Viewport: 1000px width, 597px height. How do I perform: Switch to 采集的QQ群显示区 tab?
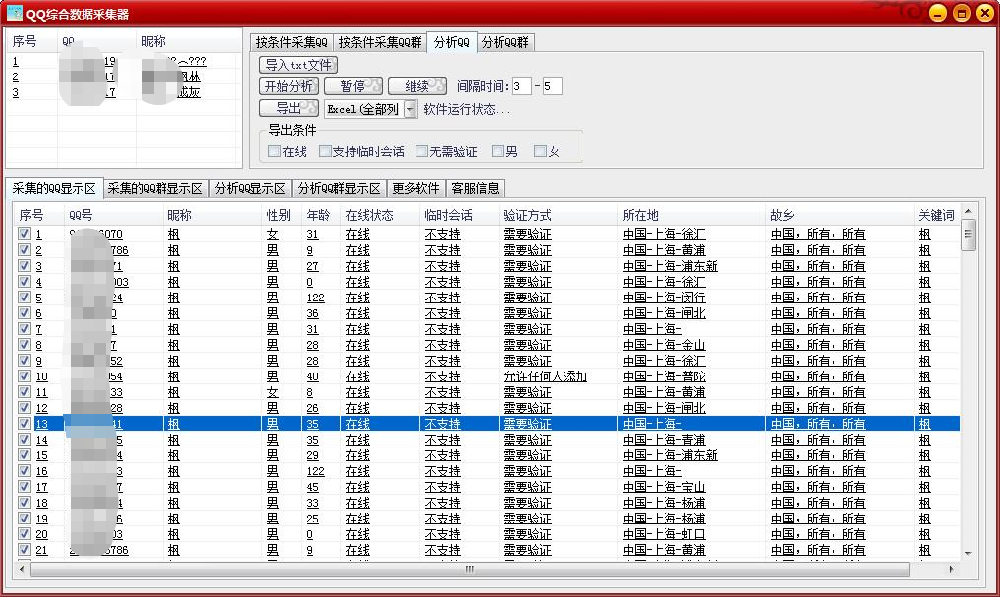pyautogui.click(x=155, y=188)
